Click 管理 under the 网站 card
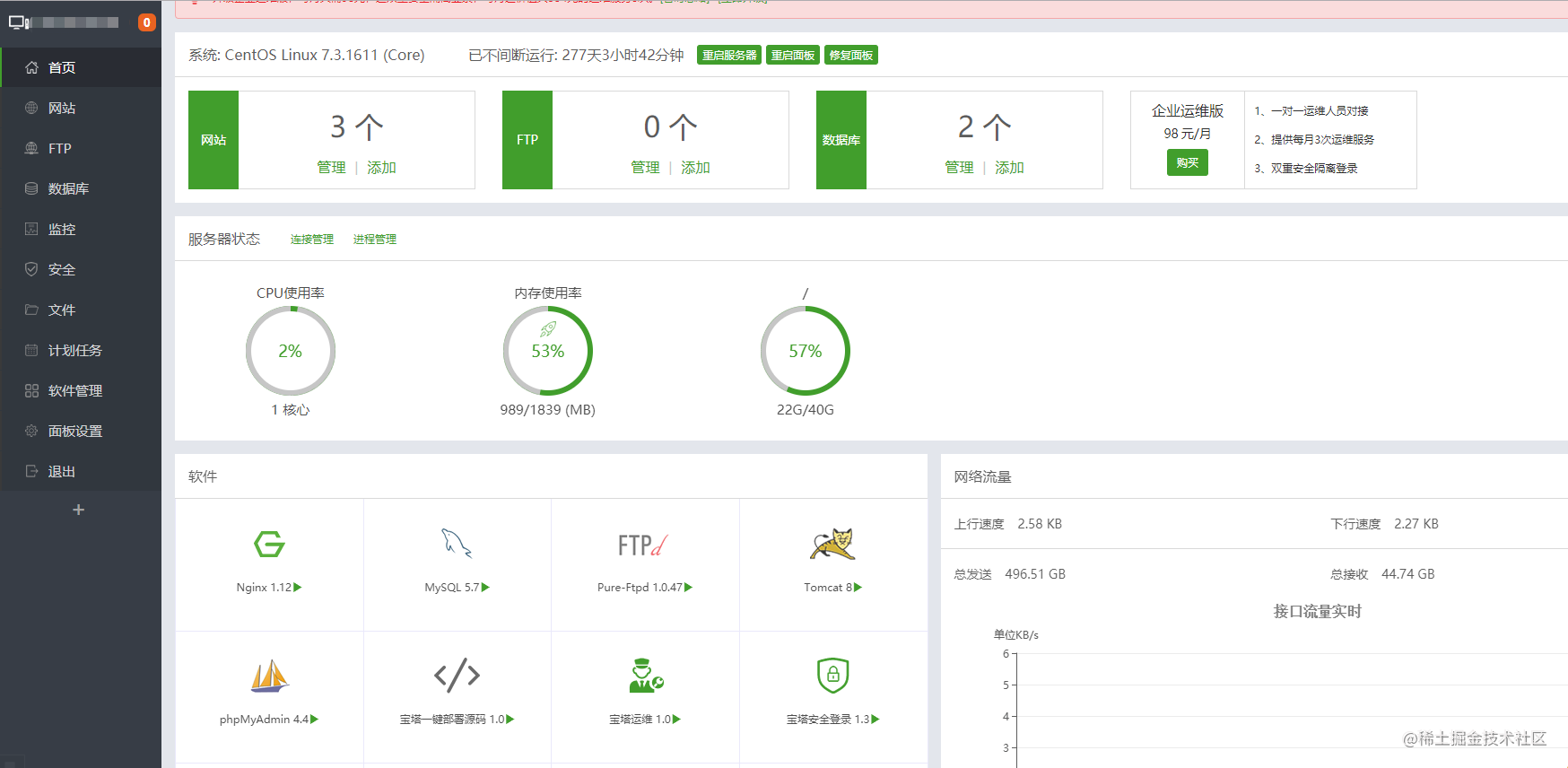1568x768 pixels. pos(331,167)
